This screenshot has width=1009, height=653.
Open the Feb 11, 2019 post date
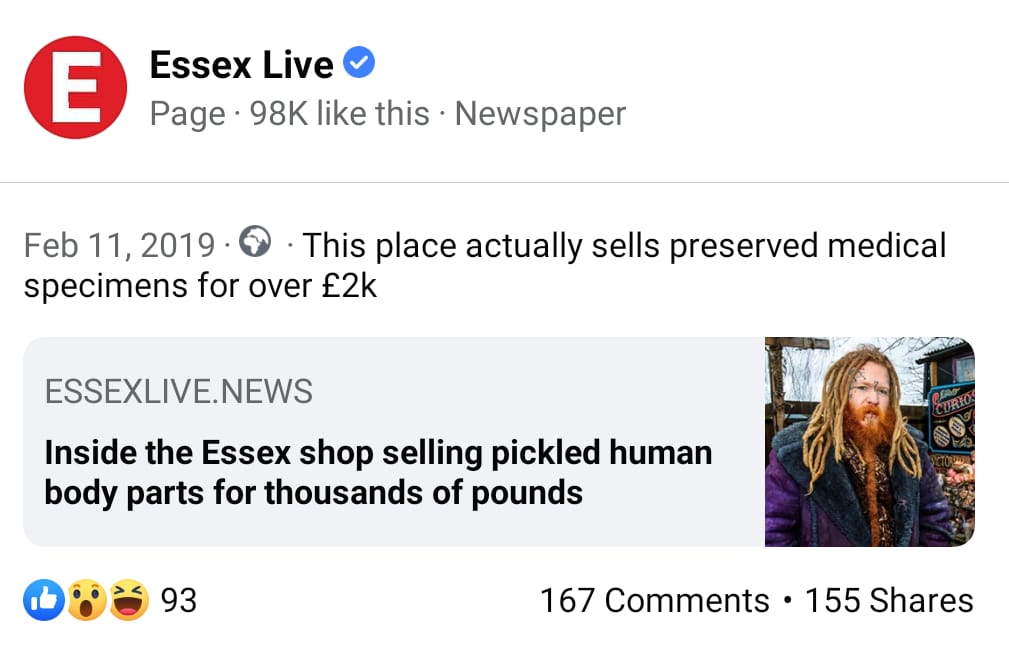(x=119, y=245)
